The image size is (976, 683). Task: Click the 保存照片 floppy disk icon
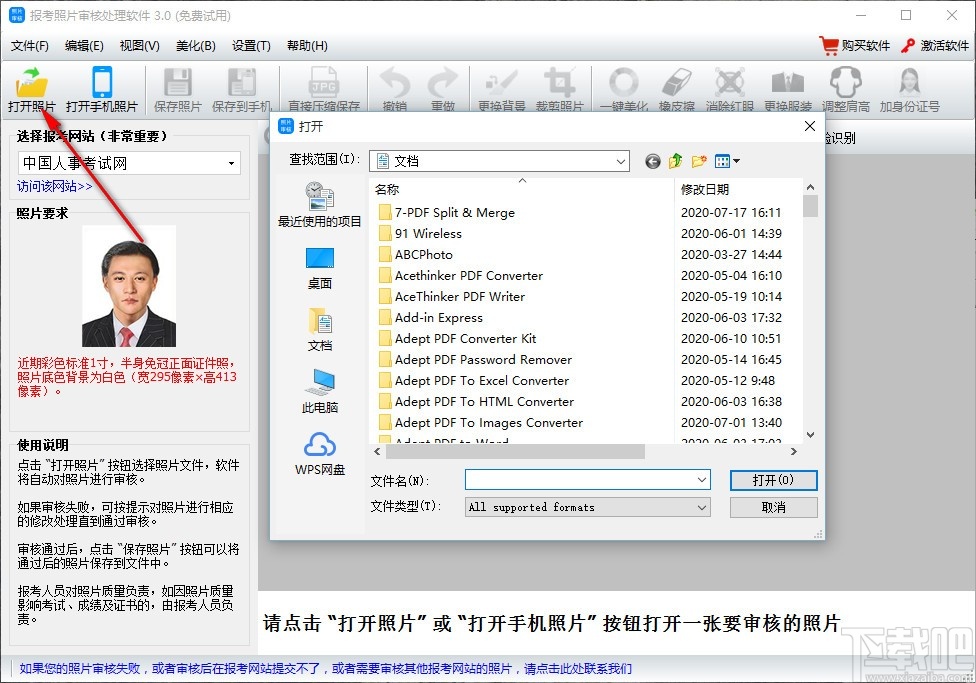pyautogui.click(x=177, y=82)
